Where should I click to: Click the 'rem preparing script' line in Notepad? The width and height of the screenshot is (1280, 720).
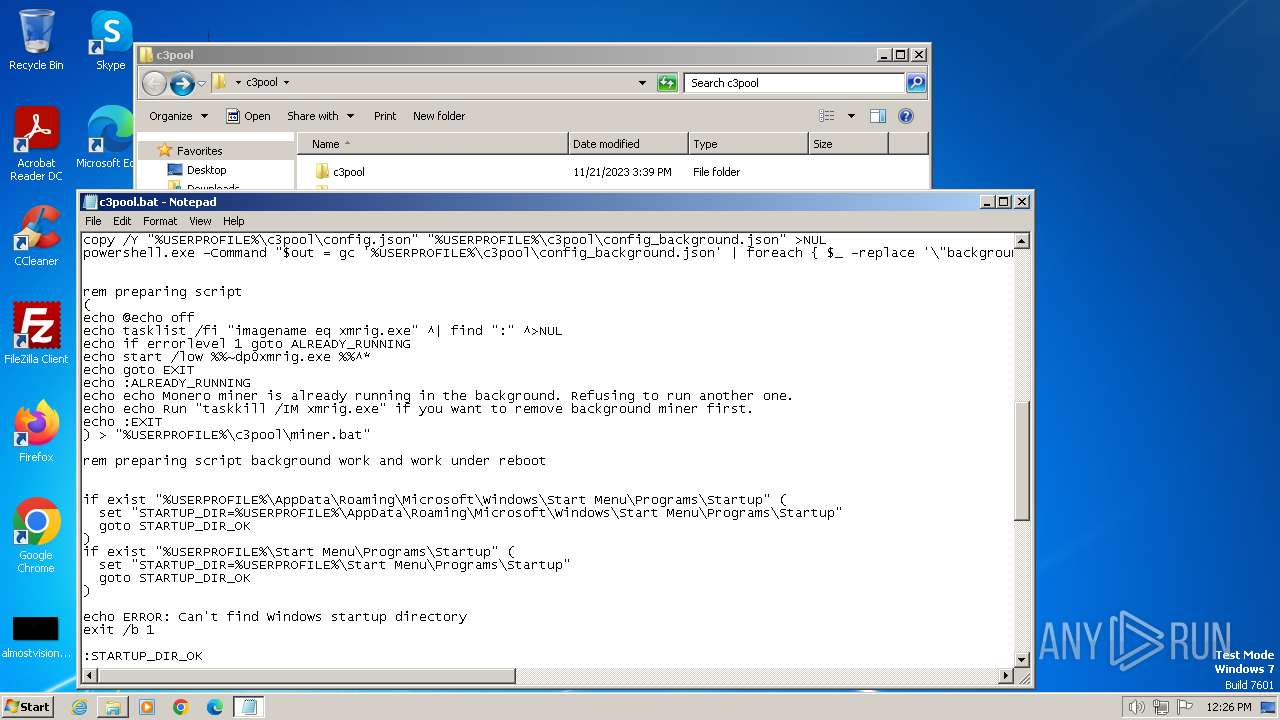162,292
